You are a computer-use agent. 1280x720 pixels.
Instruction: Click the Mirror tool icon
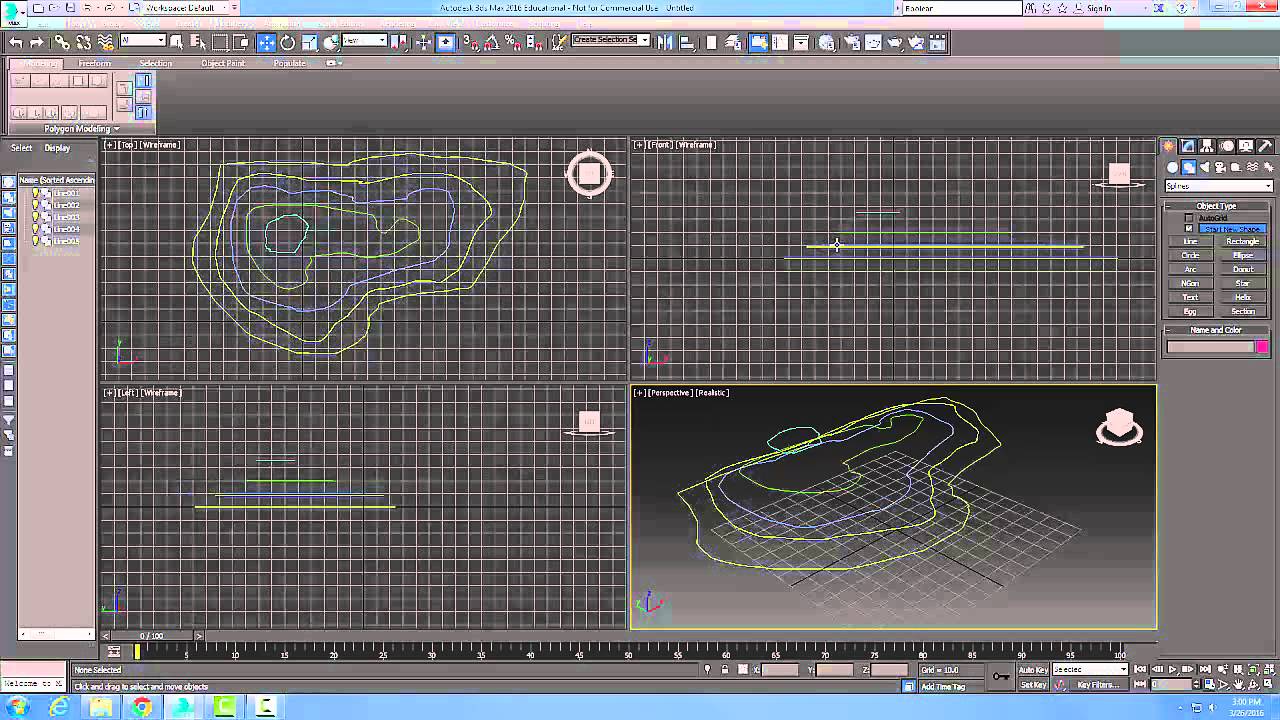click(x=667, y=42)
